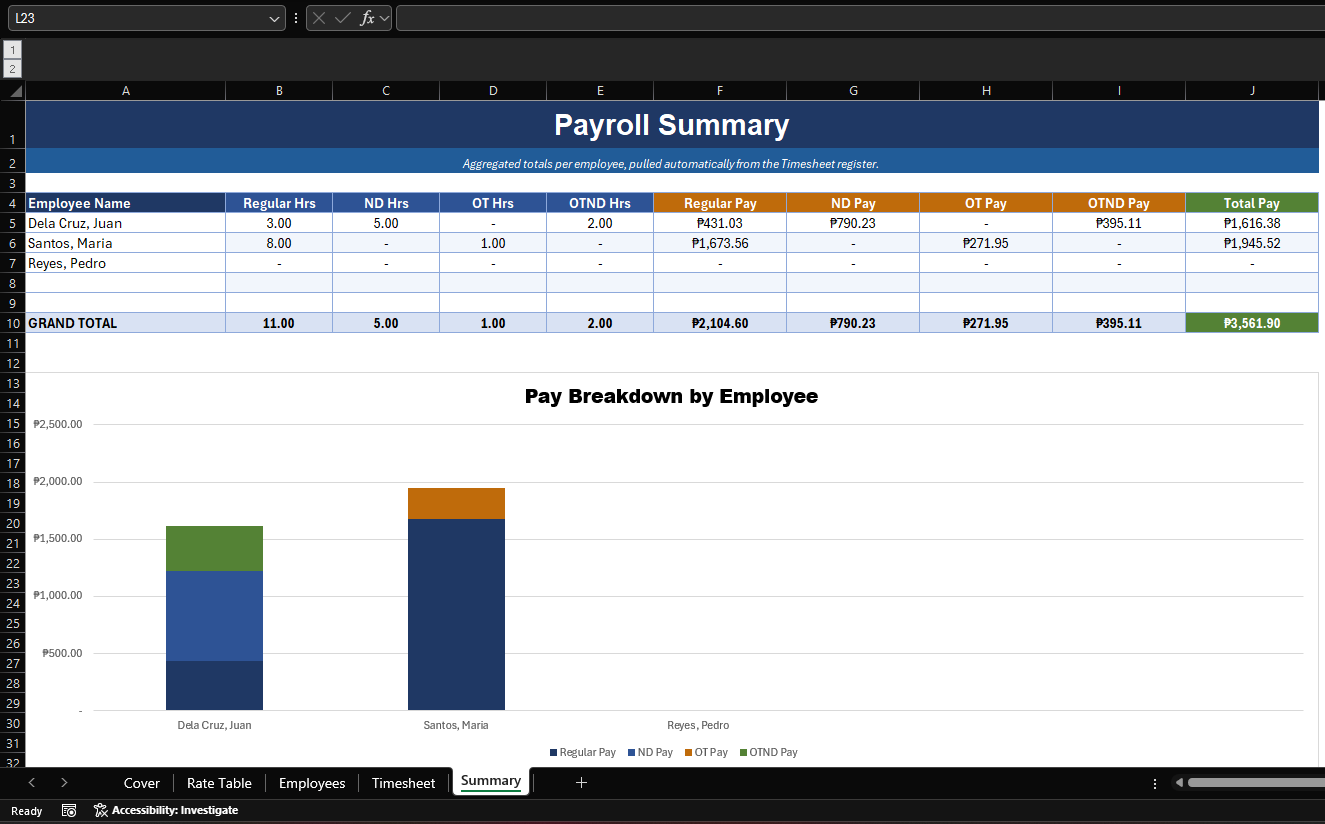Click Accessibility: Investigate in status bar
The height and width of the screenshot is (824, 1325).
point(166,810)
